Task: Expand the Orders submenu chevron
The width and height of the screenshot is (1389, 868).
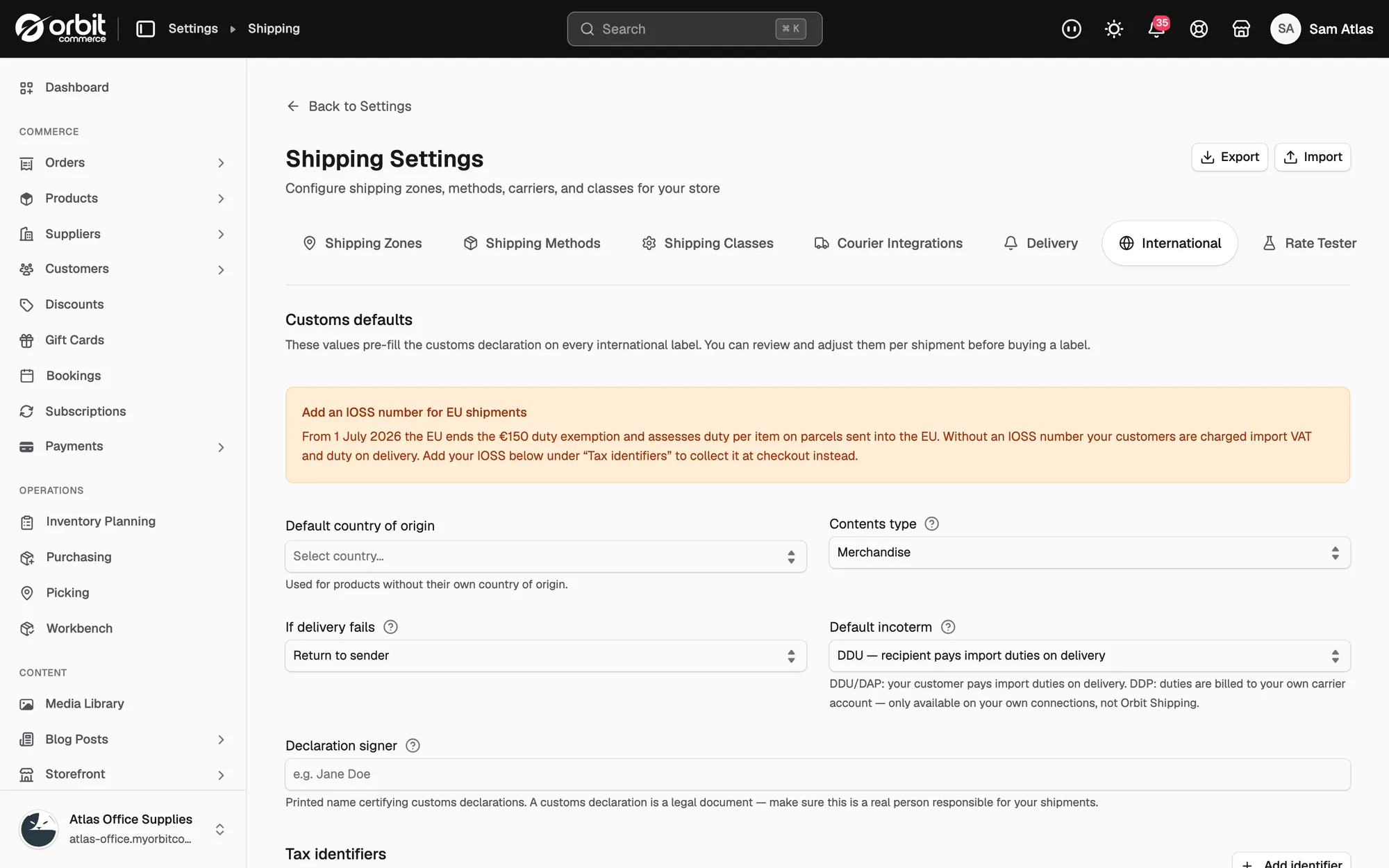Action: 221,163
